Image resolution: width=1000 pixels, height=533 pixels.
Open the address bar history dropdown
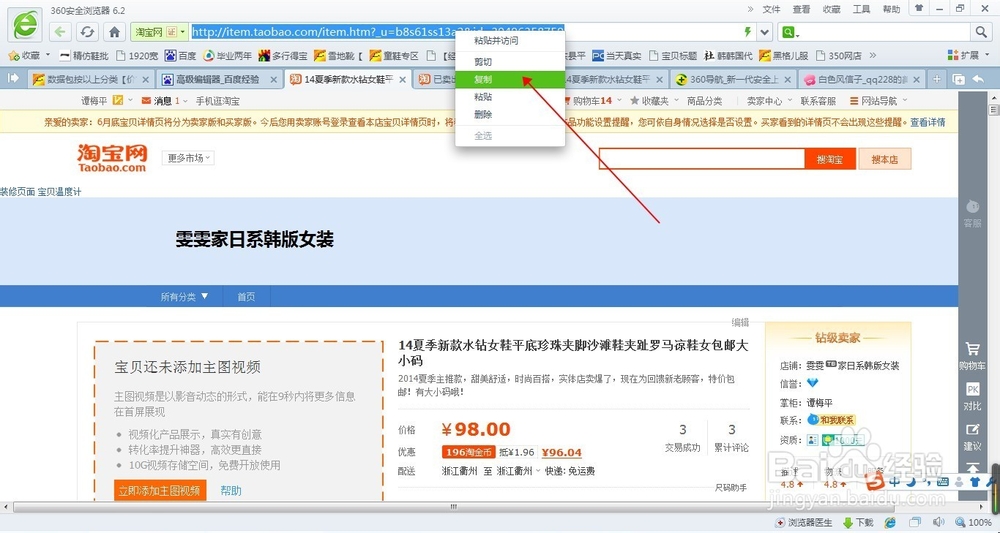pyautogui.click(x=765, y=32)
